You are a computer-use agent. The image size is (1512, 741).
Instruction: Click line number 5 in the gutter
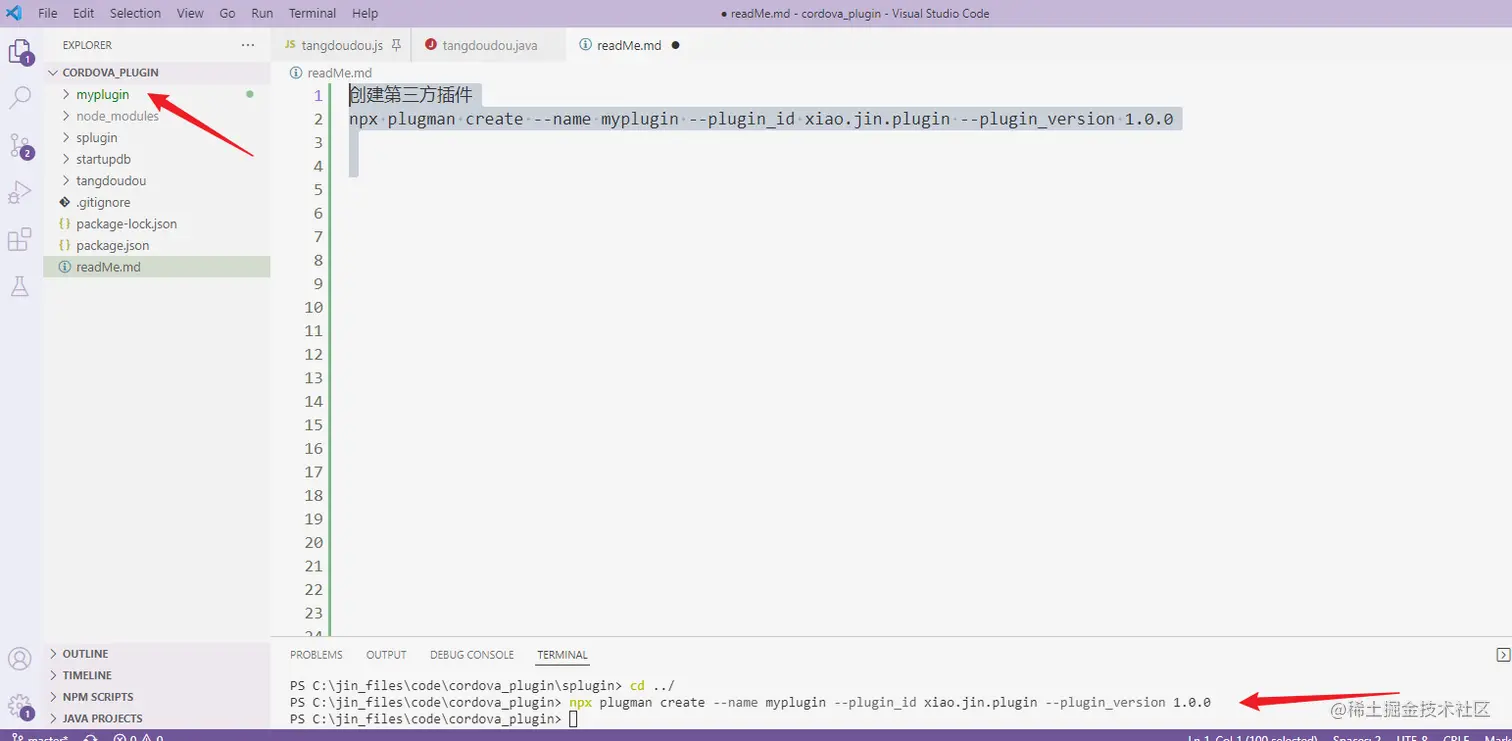pyautogui.click(x=318, y=190)
